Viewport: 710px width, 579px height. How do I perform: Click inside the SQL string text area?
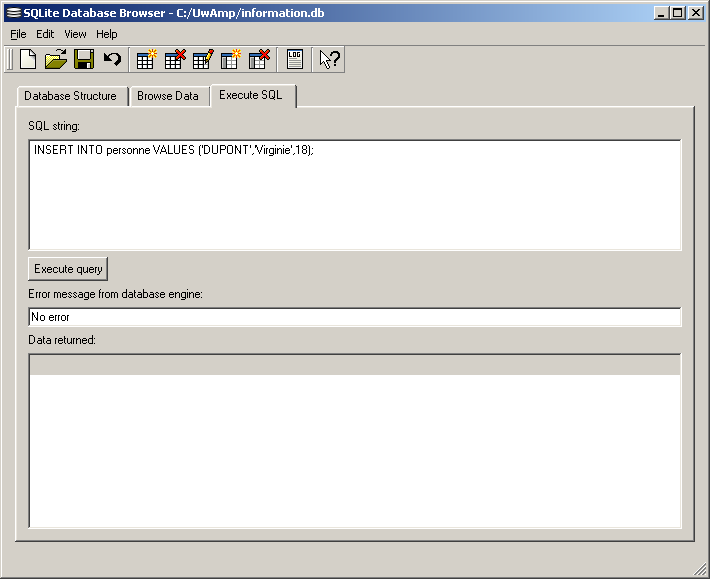[354, 195]
